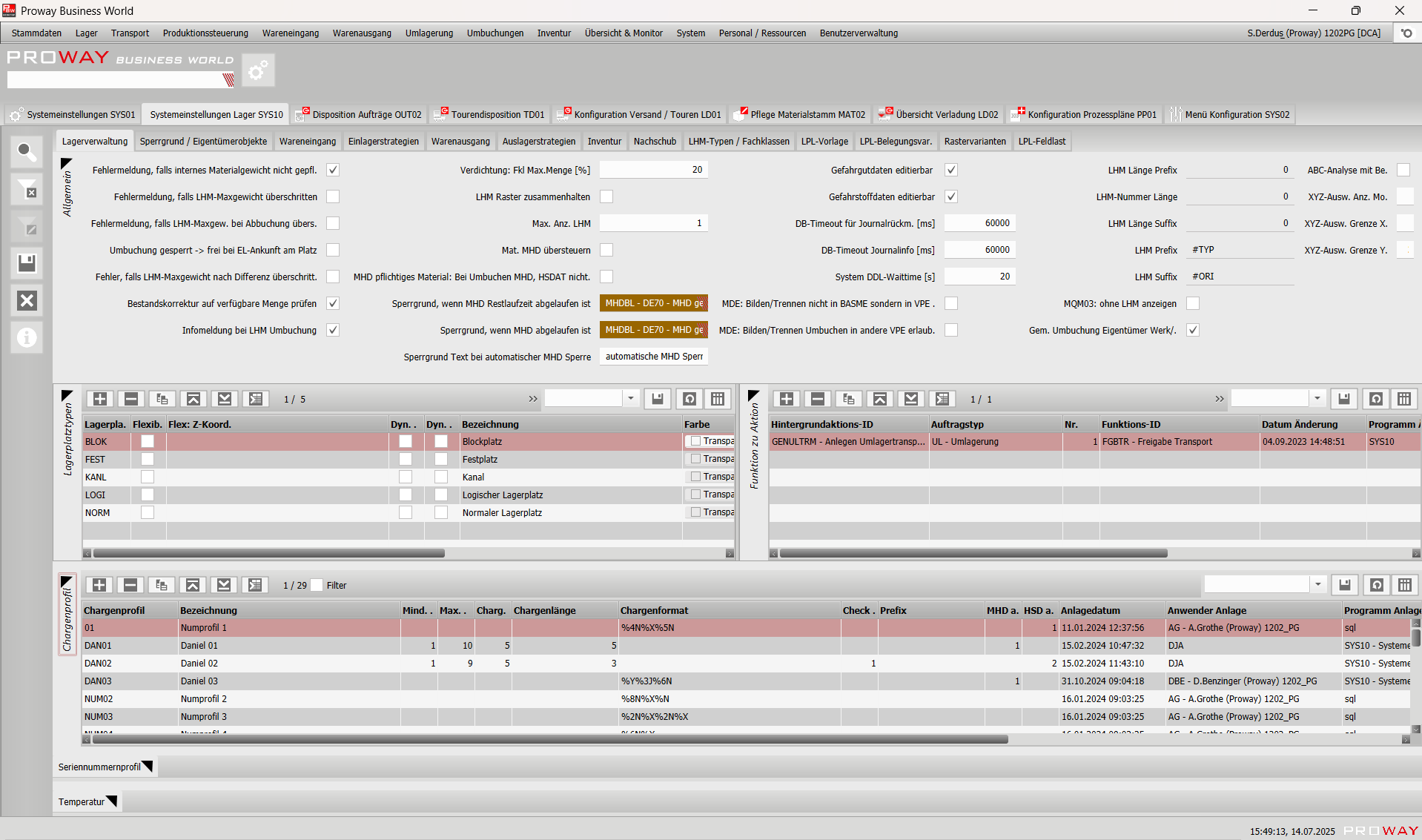Screen dimensions: 1422x840
Task: Collapse the Lagerplatztypen section
Action: point(66,396)
